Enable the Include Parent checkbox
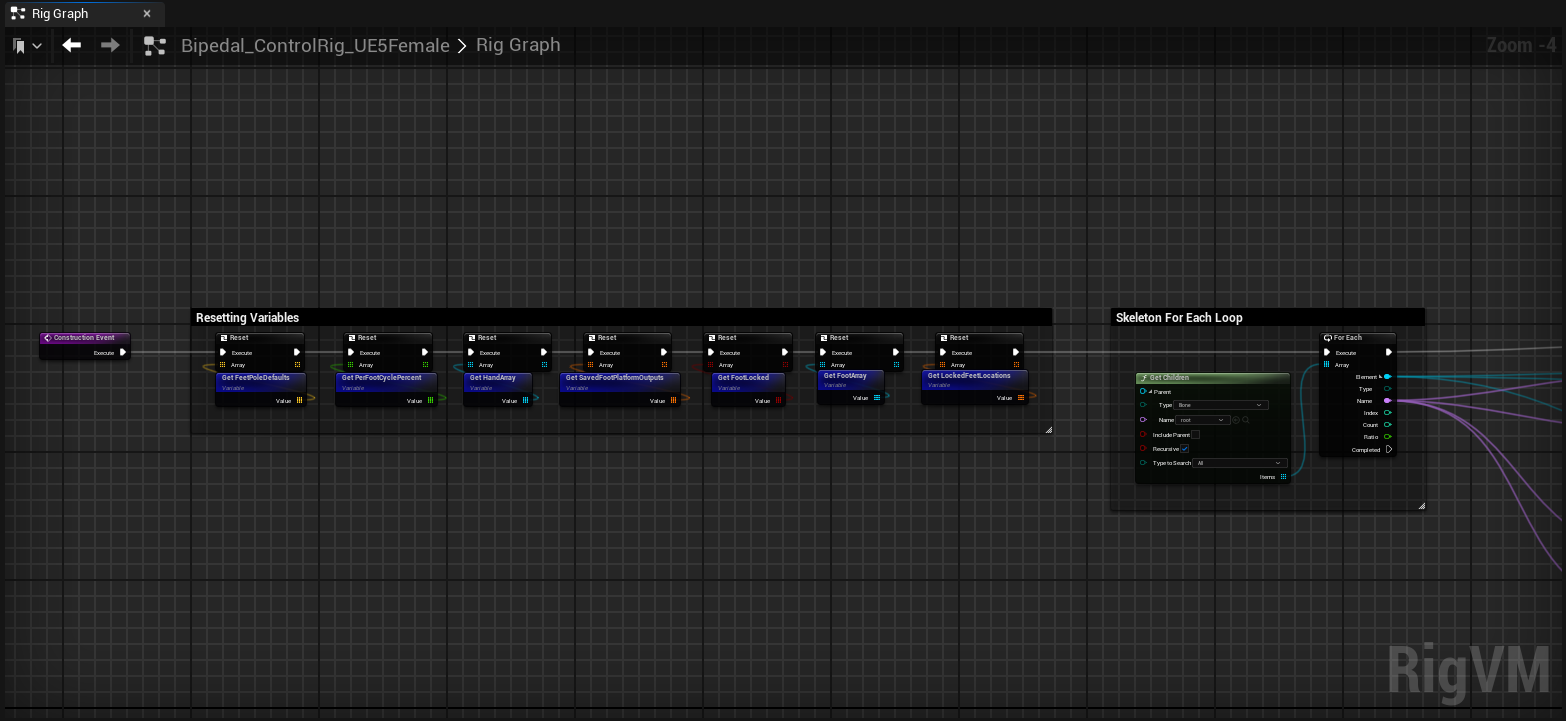 pyautogui.click(x=1195, y=434)
